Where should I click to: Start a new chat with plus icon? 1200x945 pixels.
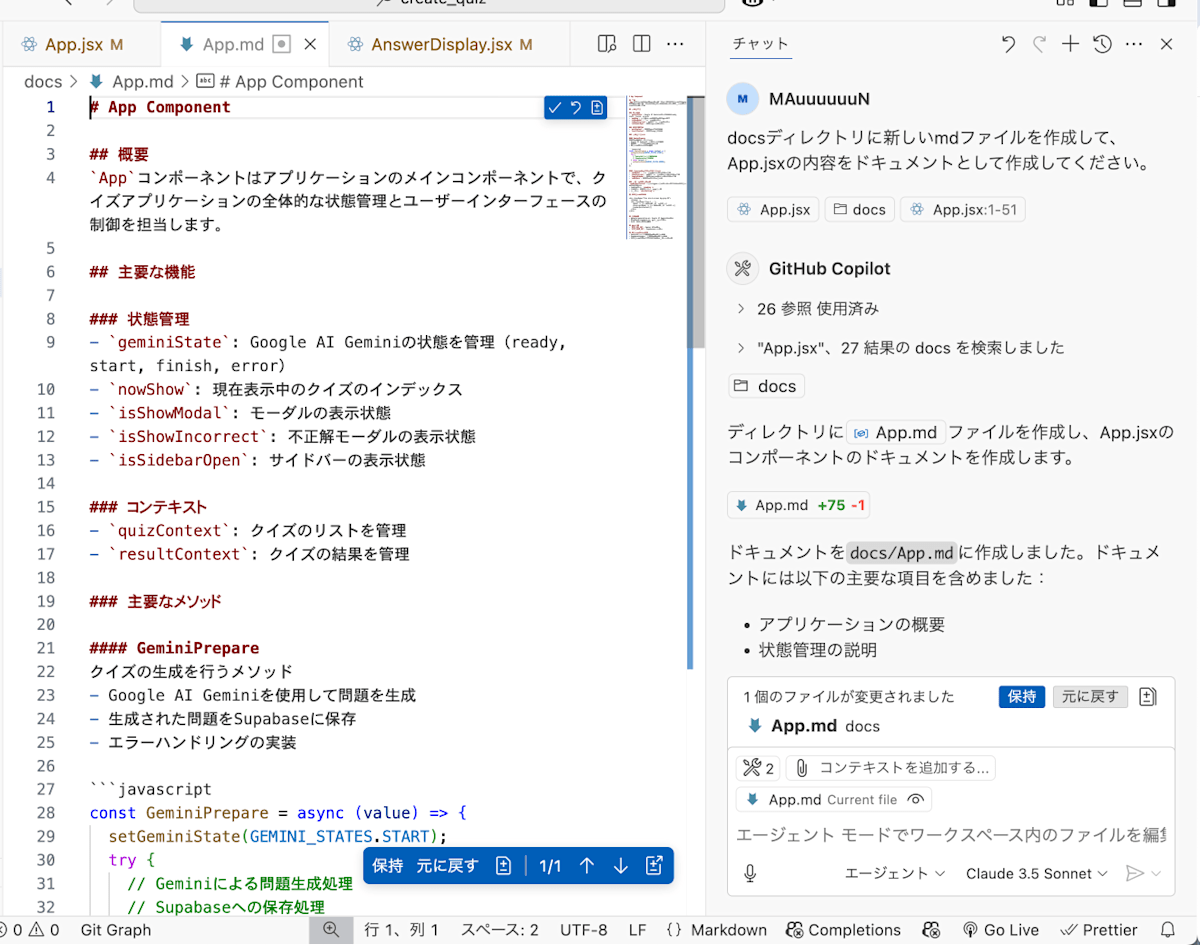click(1070, 44)
